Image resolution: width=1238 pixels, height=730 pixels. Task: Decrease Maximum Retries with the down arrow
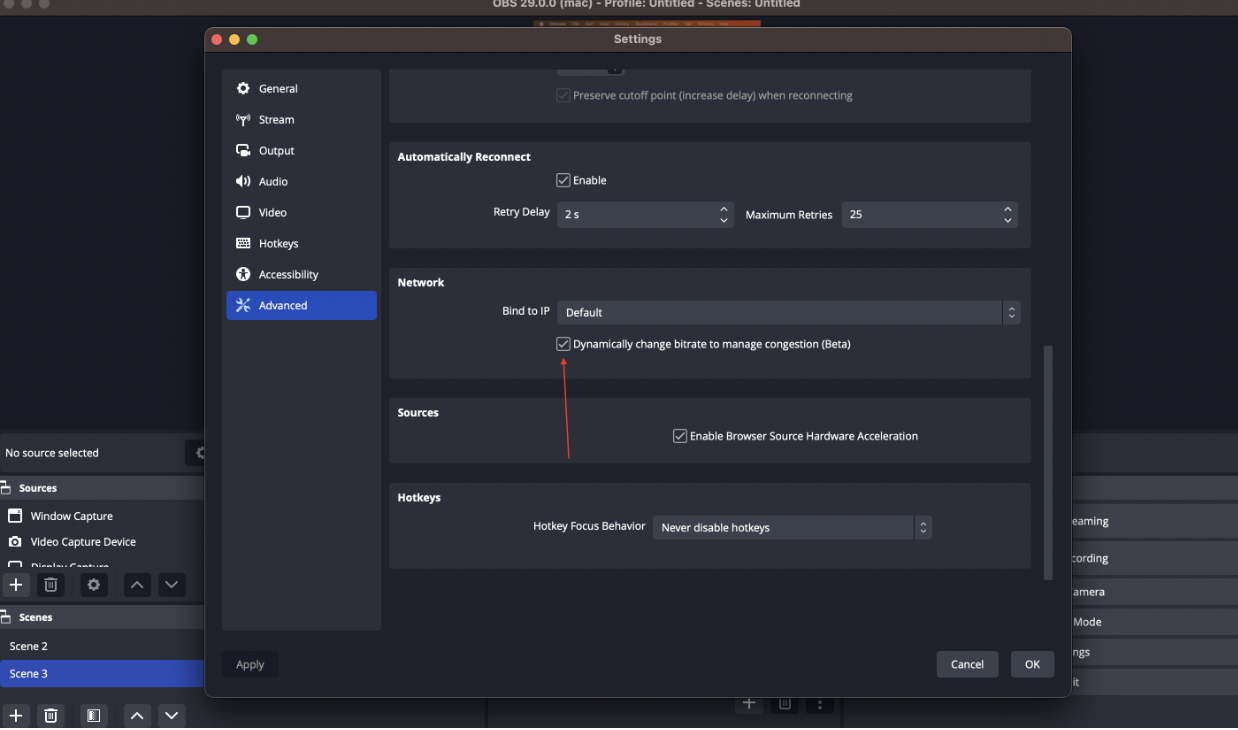click(x=1008, y=220)
